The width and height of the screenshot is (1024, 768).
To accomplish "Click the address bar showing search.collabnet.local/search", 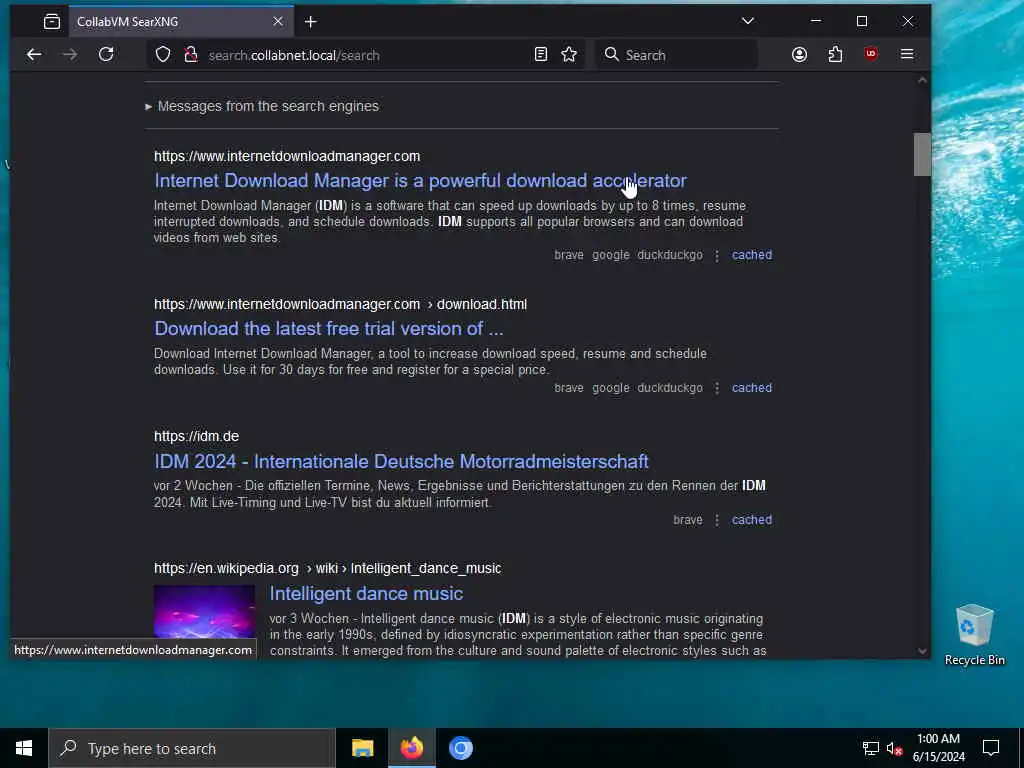I will click(366, 55).
